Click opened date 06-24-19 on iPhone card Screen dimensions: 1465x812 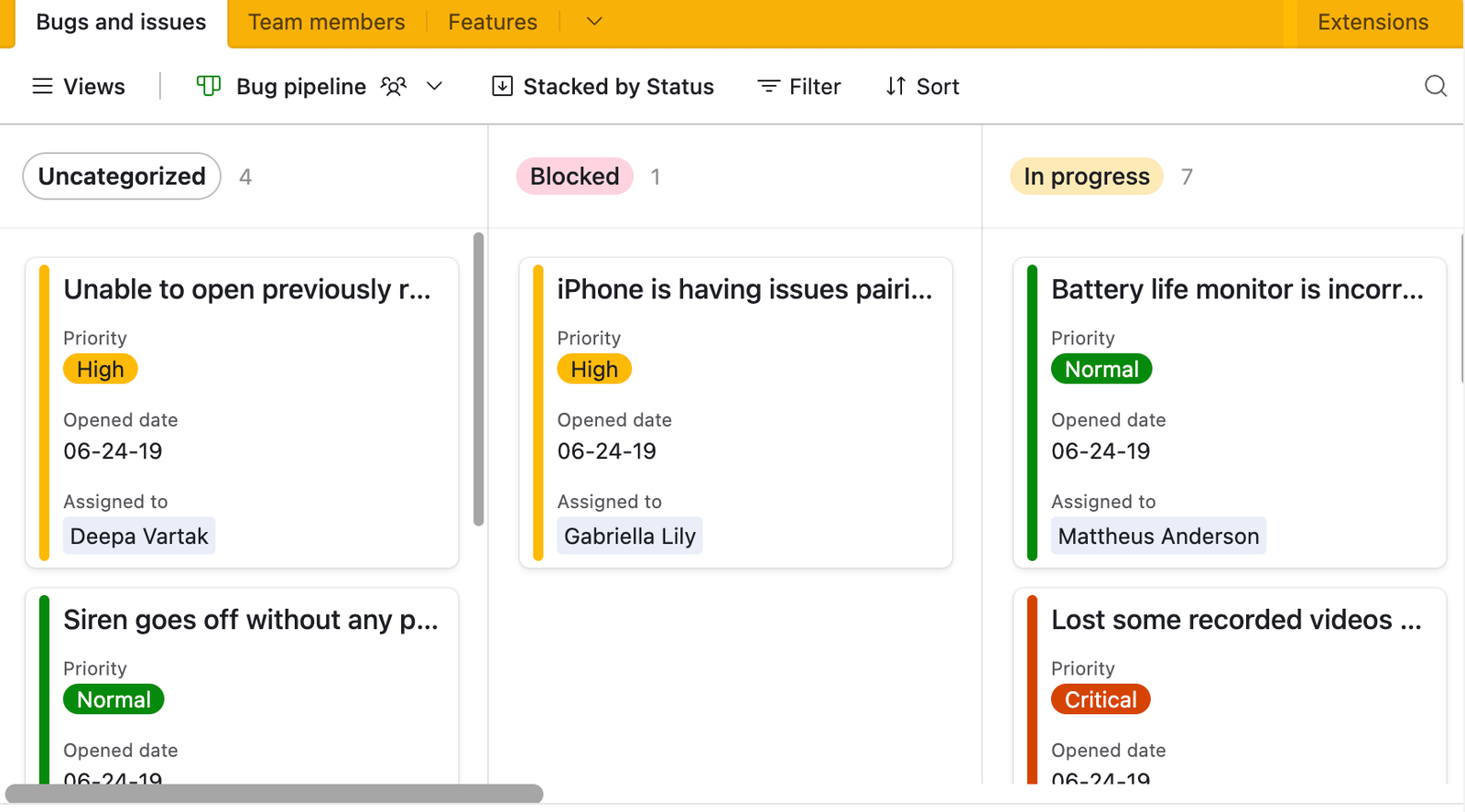[607, 451]
